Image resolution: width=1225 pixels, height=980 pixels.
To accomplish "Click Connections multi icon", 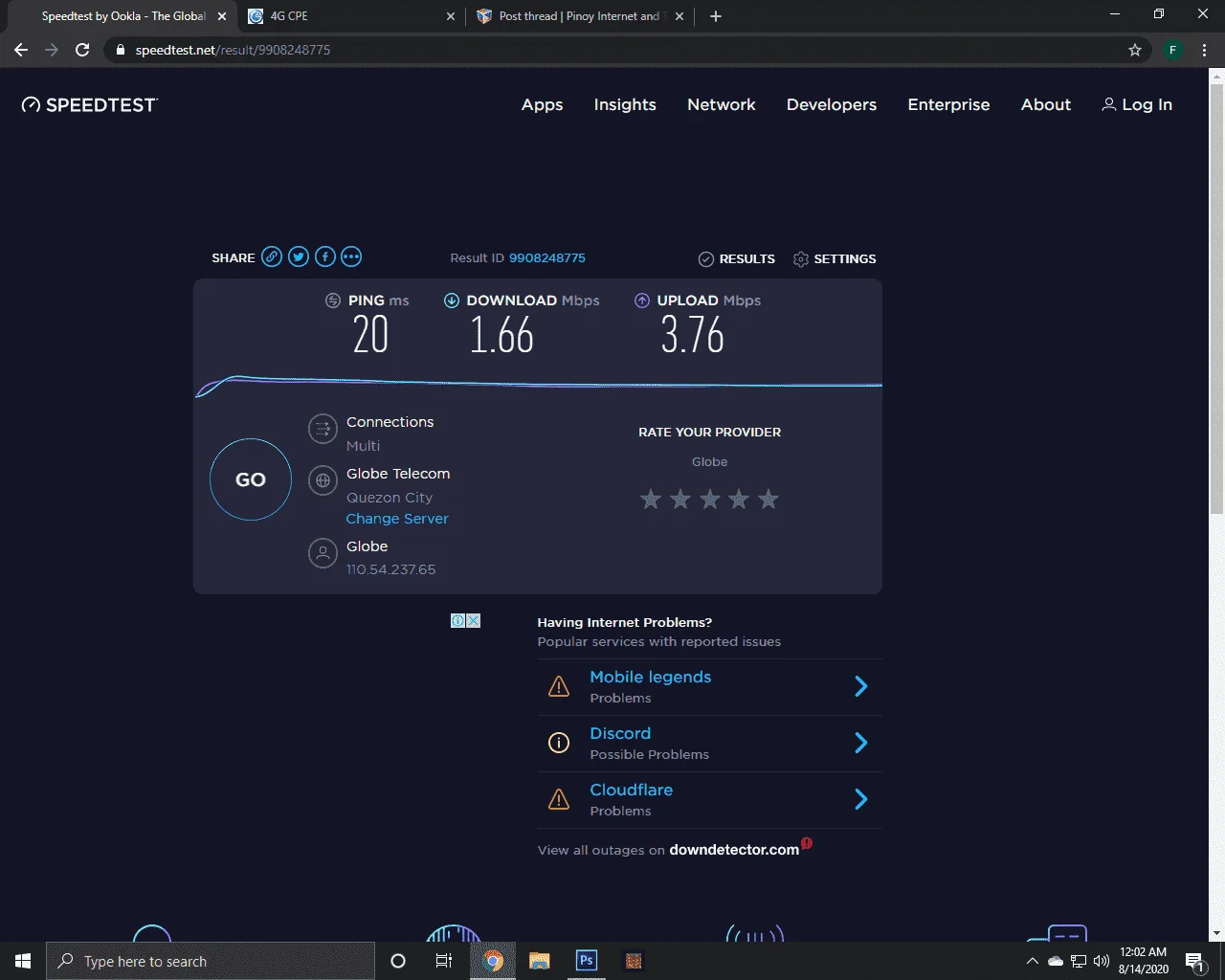I will [x=323, y=429].
